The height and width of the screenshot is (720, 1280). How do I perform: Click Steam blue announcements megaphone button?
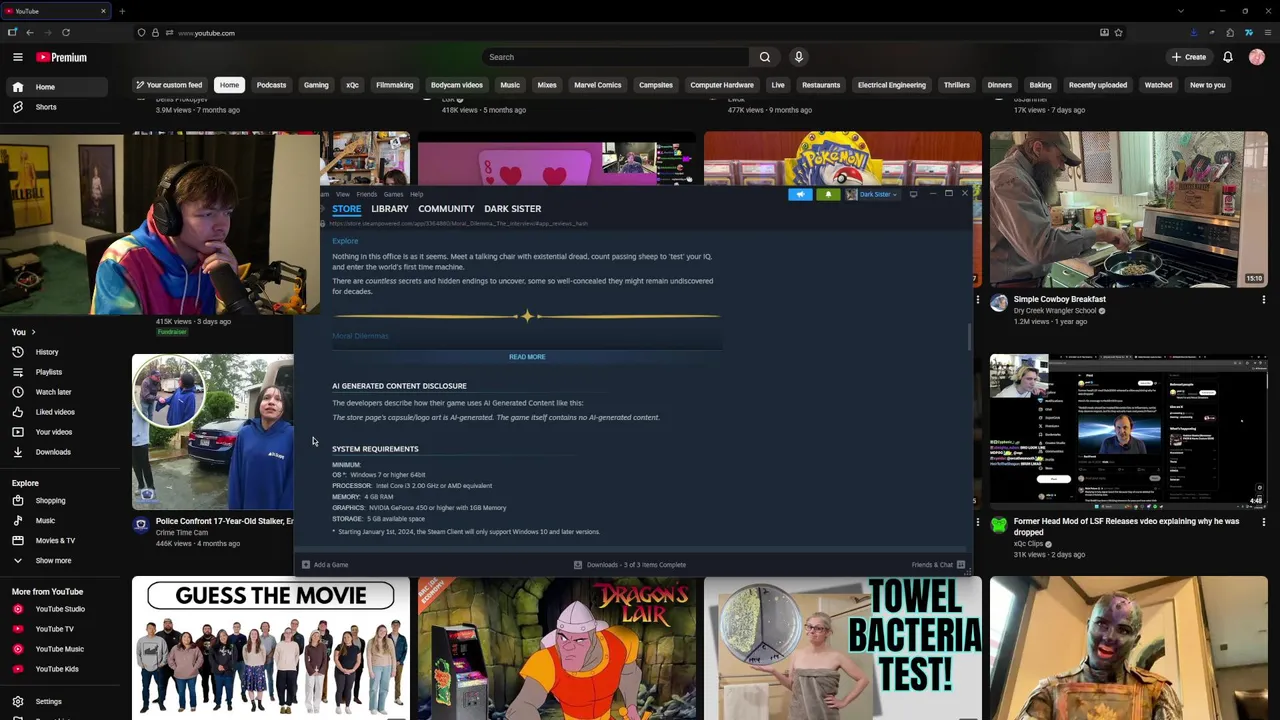click(800, 194)
